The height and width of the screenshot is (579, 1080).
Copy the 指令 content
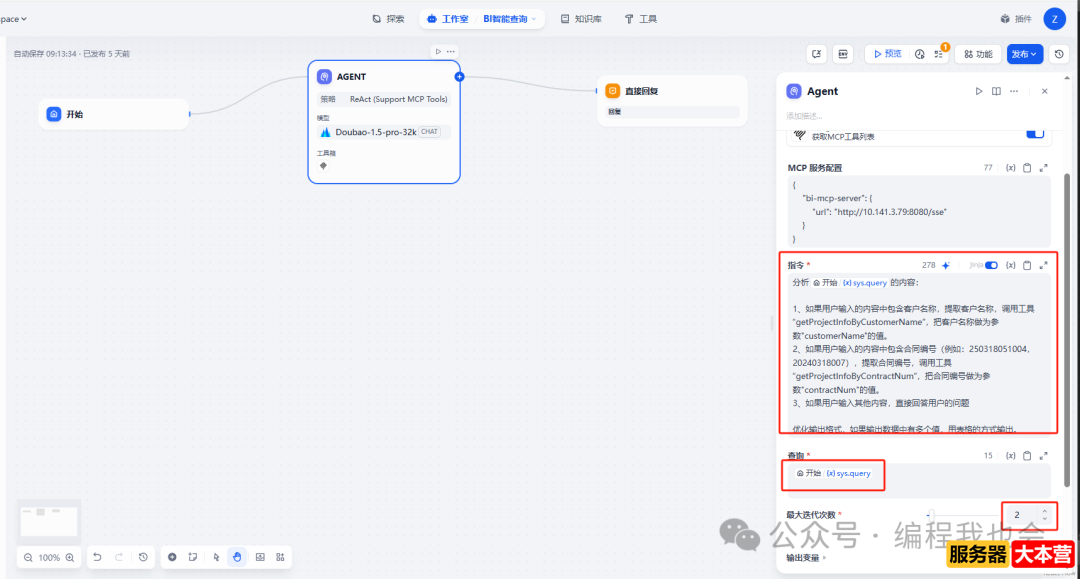pyautogui.click(x=1027, y=265)
